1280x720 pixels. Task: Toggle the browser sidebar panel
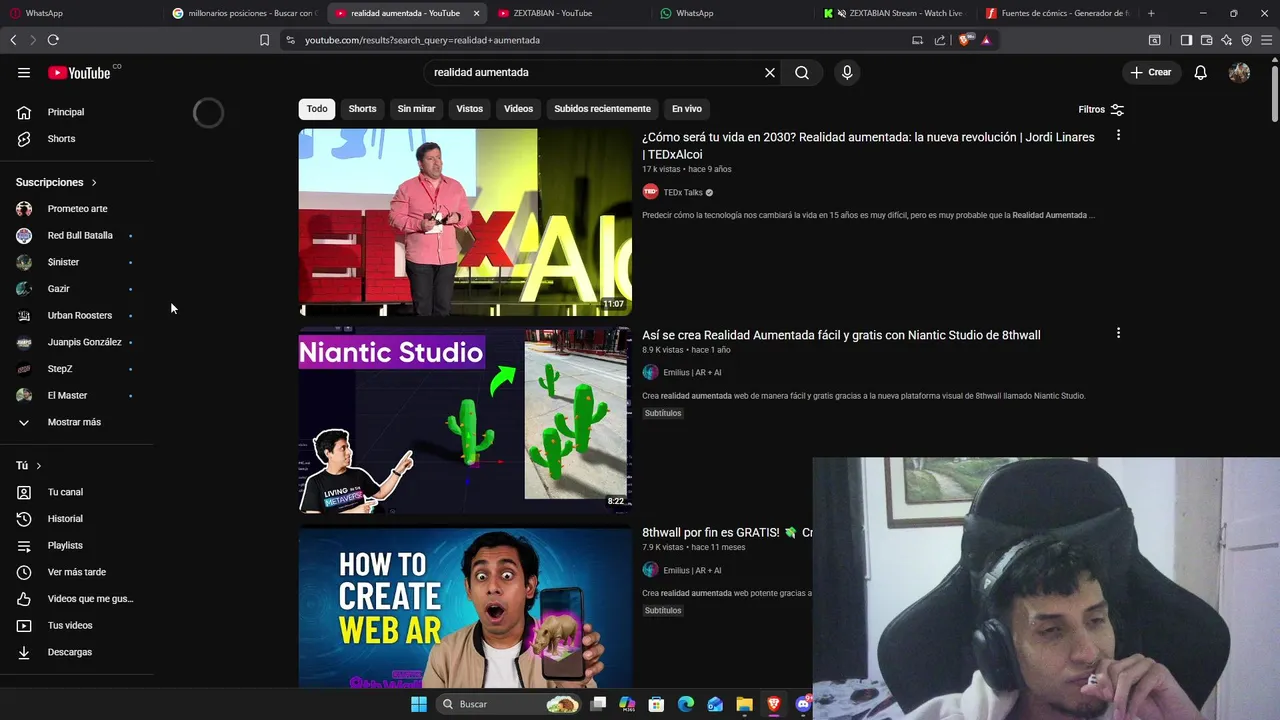coord(1186,40)
